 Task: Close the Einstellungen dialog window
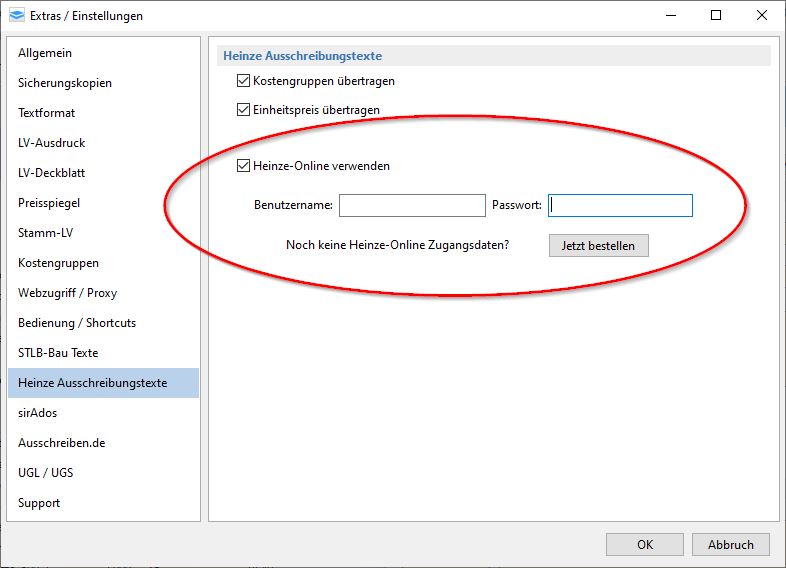[761, 16]
